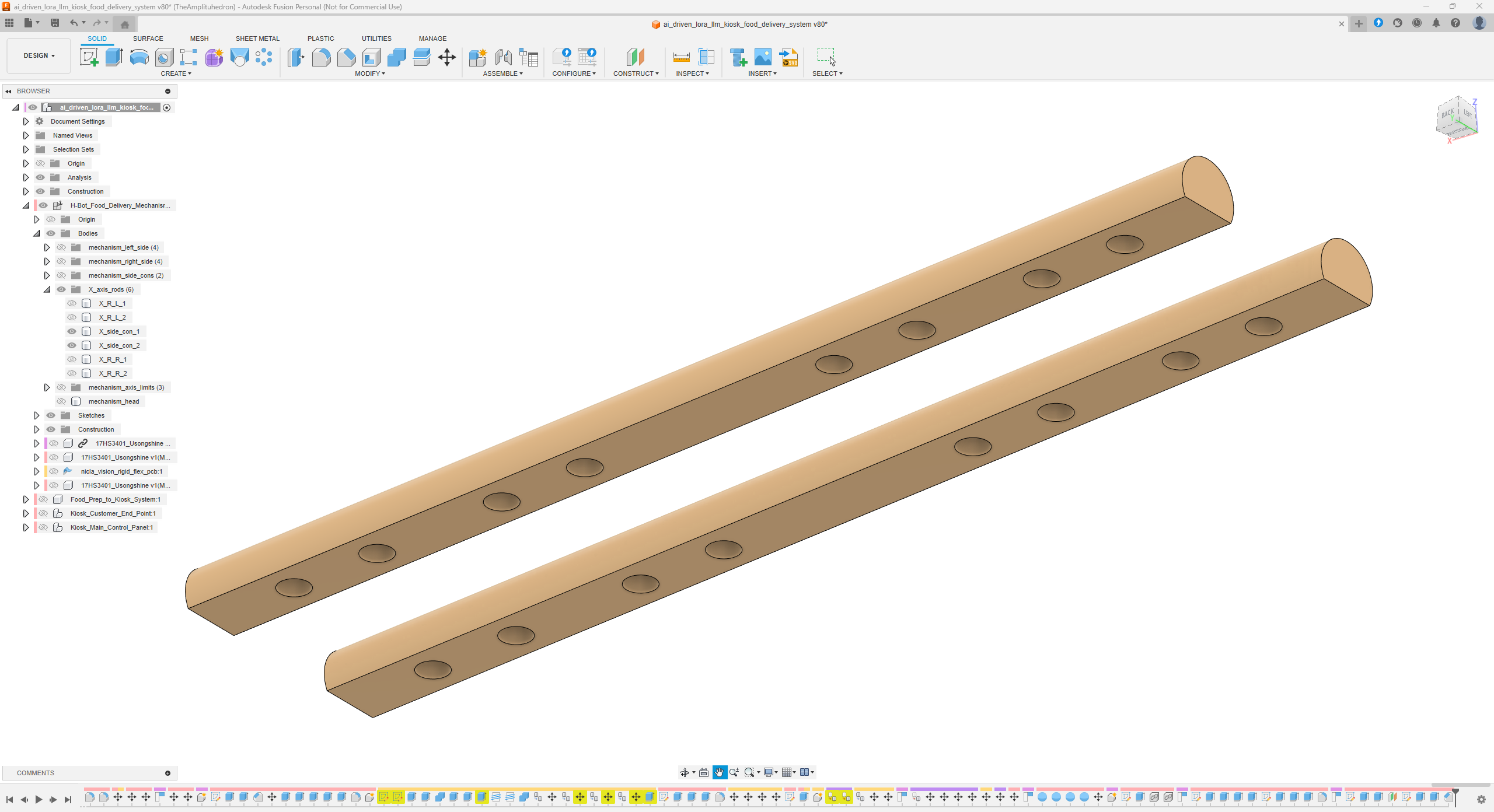The image size is (1494, 812).
Task: Activate the Move/Copy tool
Action: click(x=447, y=57)
